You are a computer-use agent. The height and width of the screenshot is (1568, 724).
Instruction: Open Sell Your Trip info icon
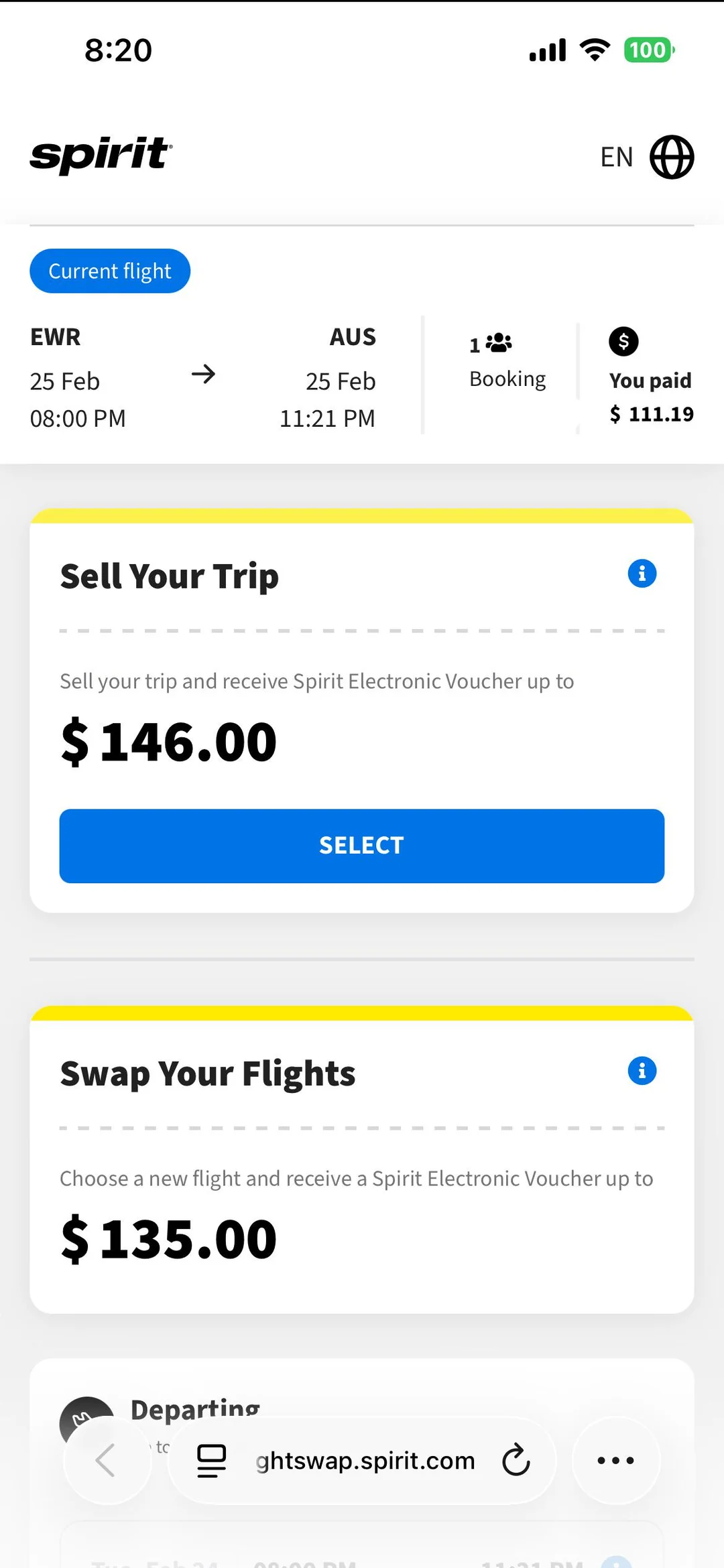(642, 574)
